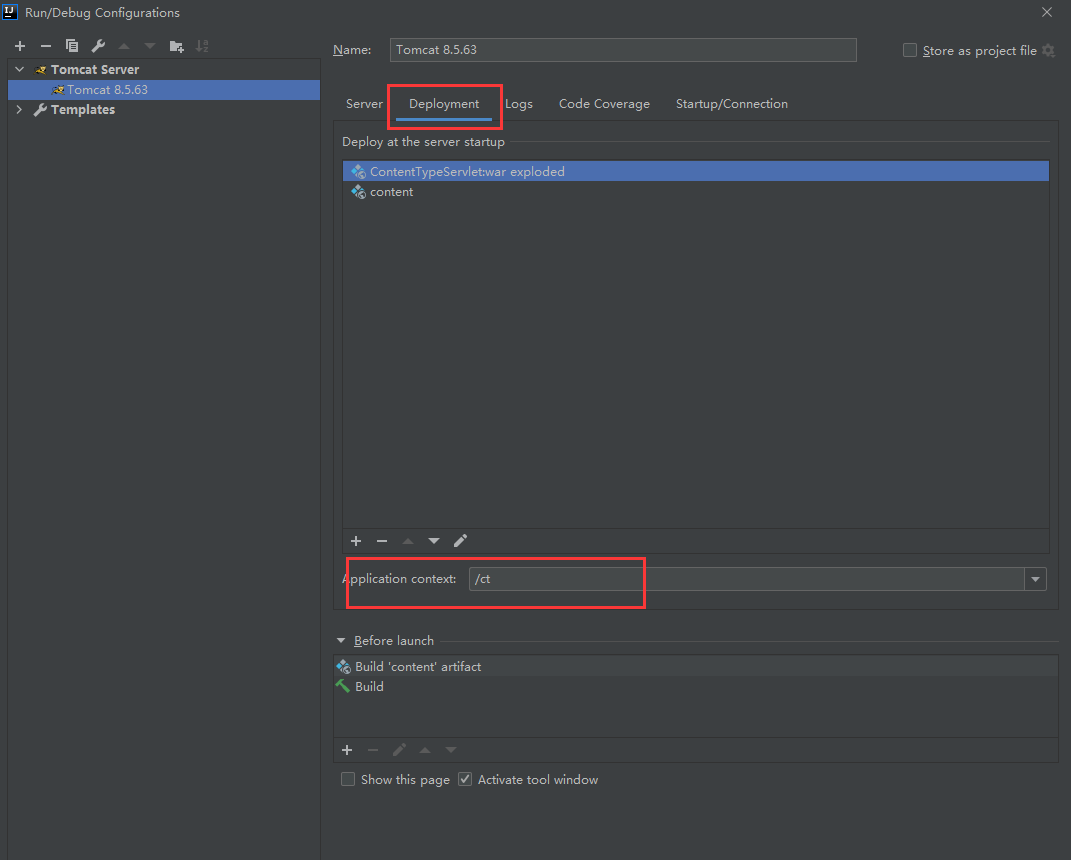Viewport: 1071px width, 860px height.
Task: Open Application context dropdown arrow
Action: pos(1035,579)
